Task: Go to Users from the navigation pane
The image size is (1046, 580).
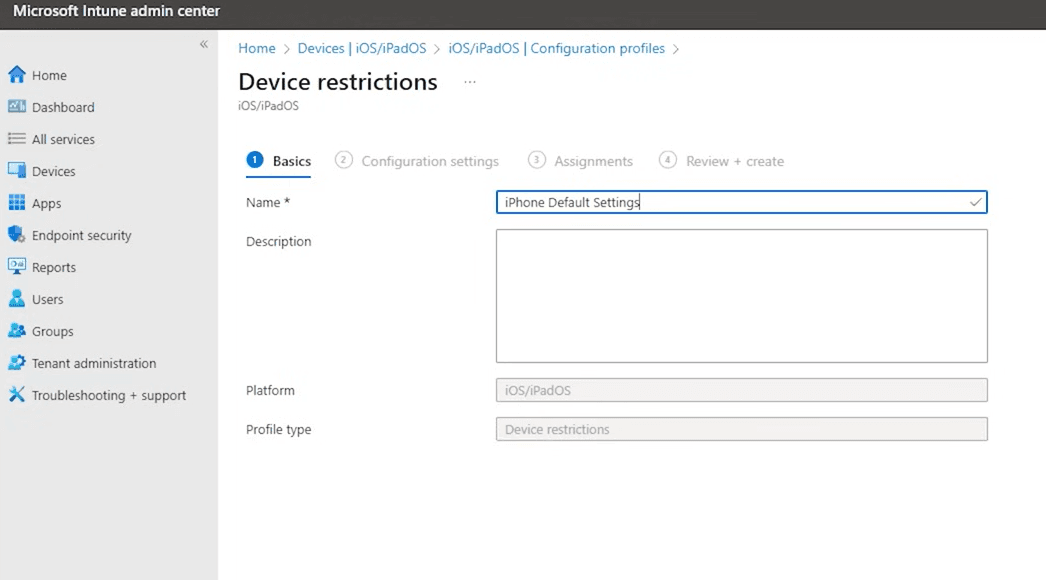Action: [x=48, y=299]
